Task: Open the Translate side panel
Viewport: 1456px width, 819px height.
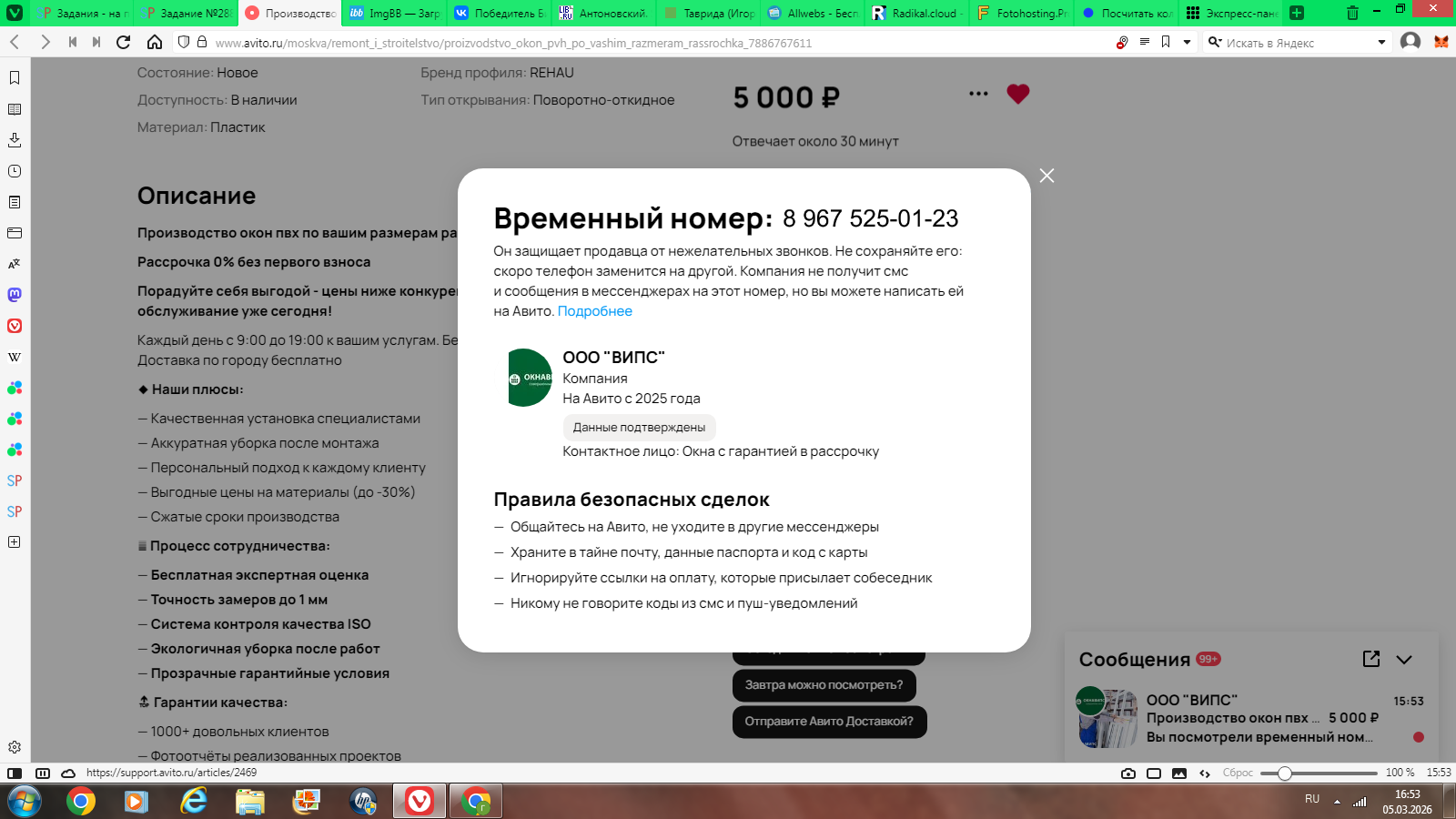Action: coord(15,264)
